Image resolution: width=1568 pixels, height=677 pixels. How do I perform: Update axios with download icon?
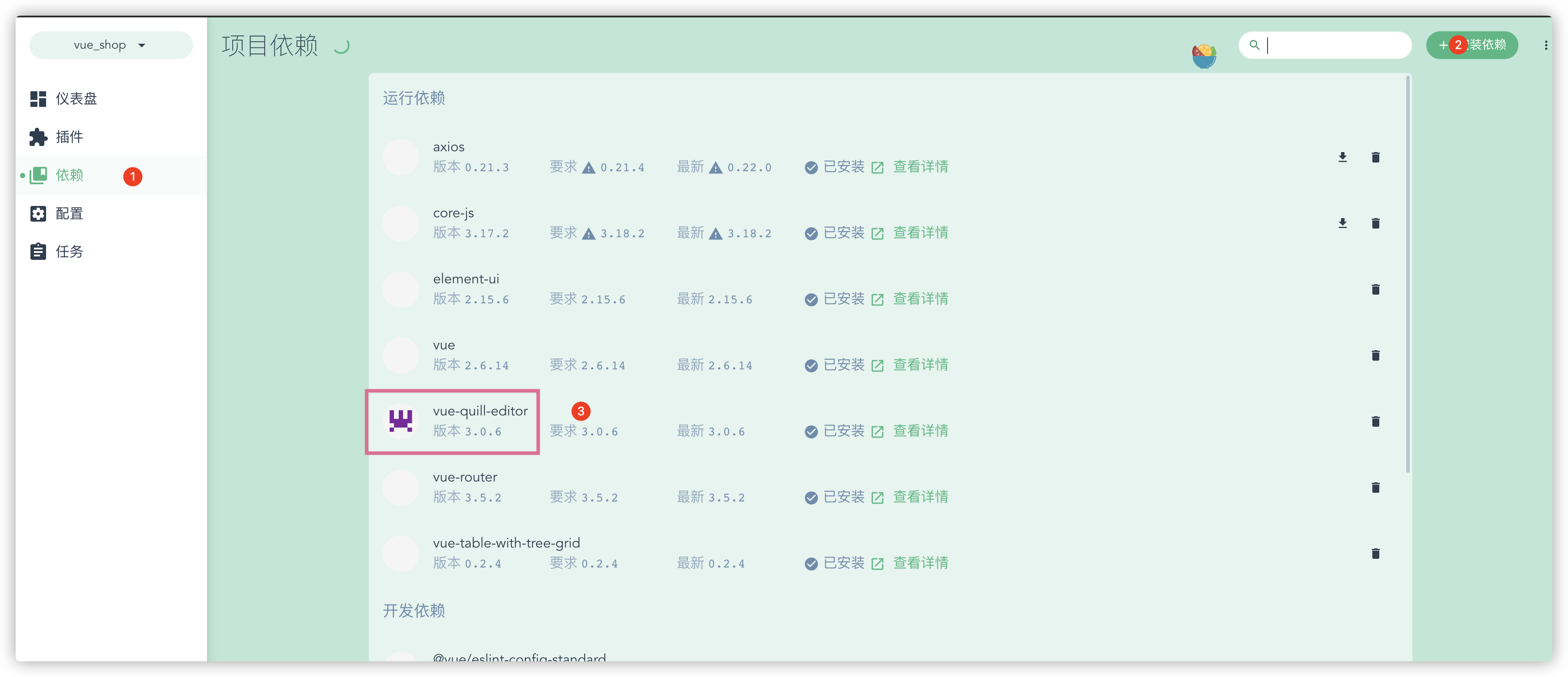click(1342, 158)
